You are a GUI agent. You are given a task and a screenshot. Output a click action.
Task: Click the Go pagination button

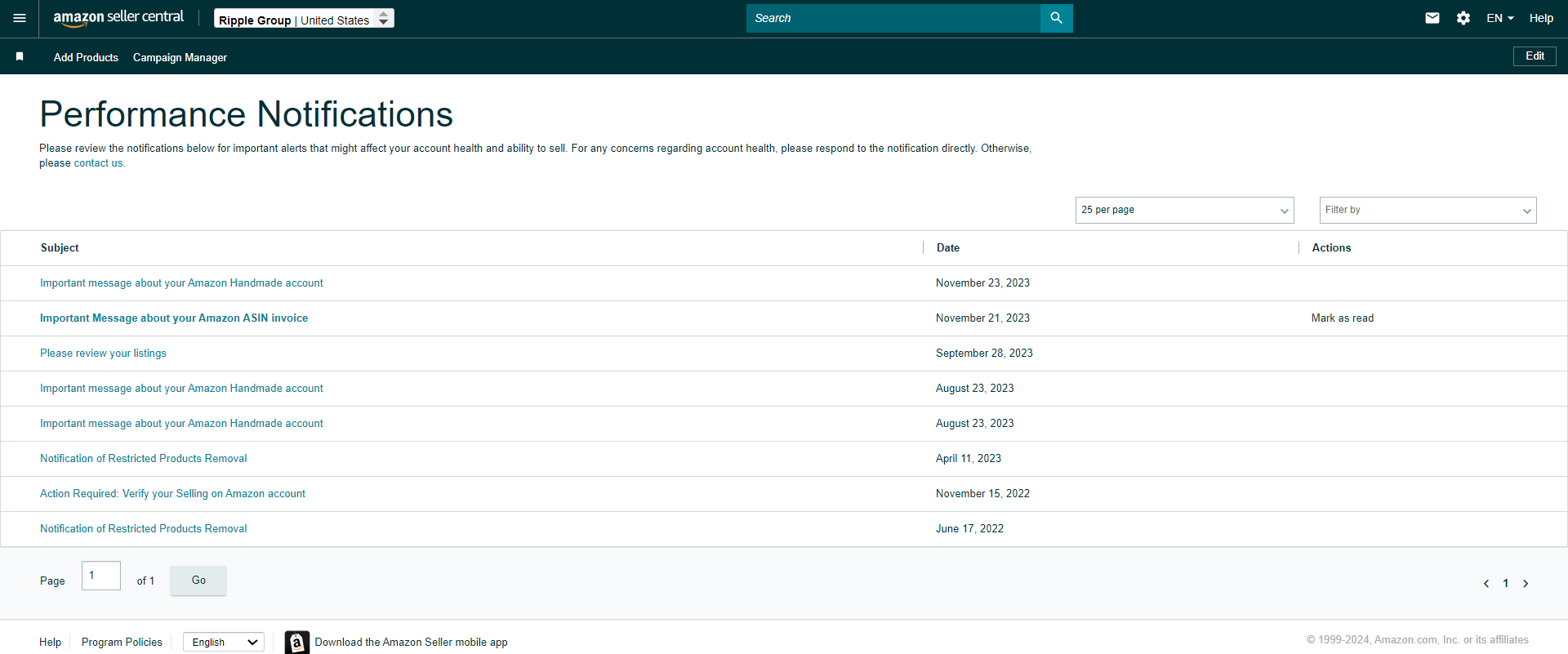click(x=198, y=581)
